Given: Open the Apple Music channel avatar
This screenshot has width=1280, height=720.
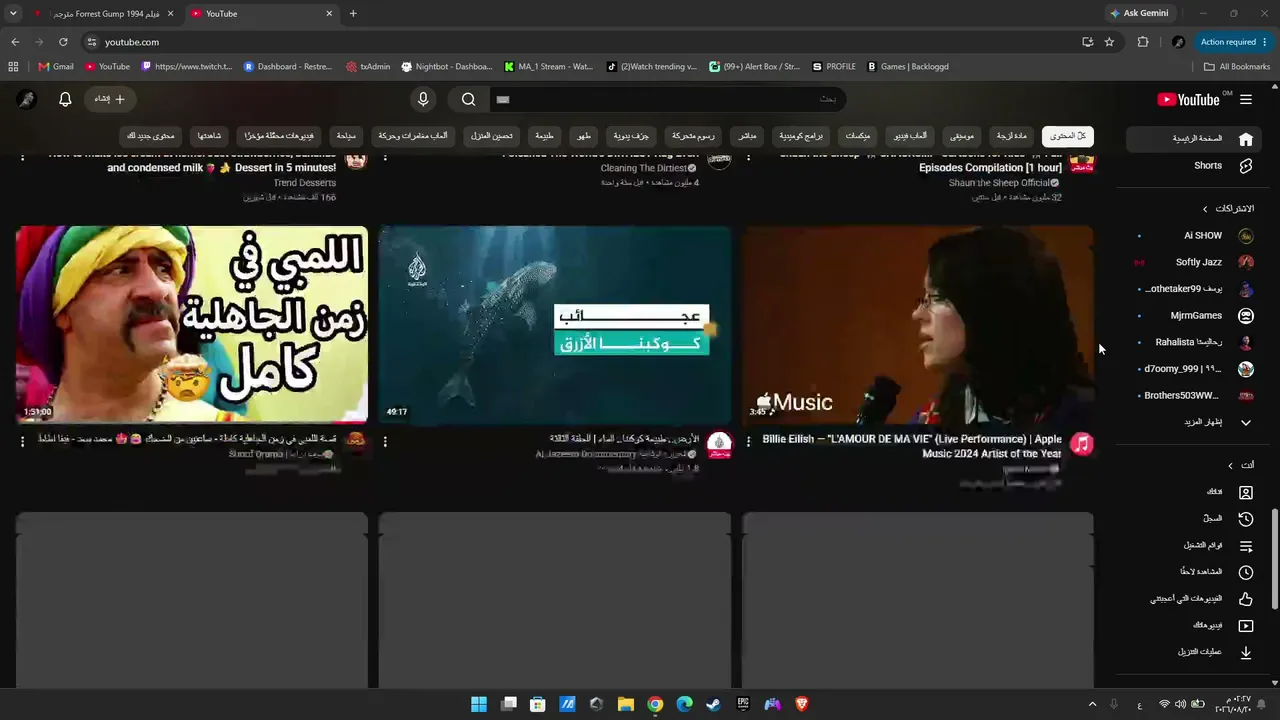Looking at the screenshot, I should [1081, 444].
